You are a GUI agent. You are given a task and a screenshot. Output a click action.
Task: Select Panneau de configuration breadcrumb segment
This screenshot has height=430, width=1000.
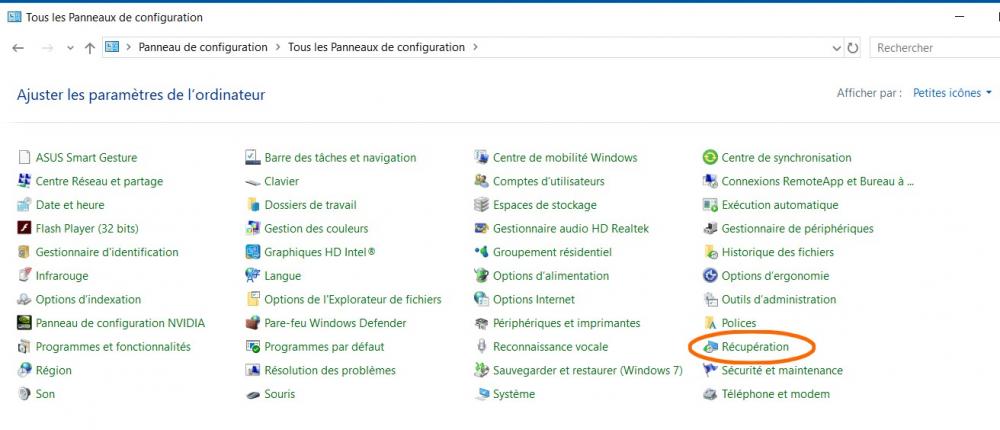click(203, 47)
